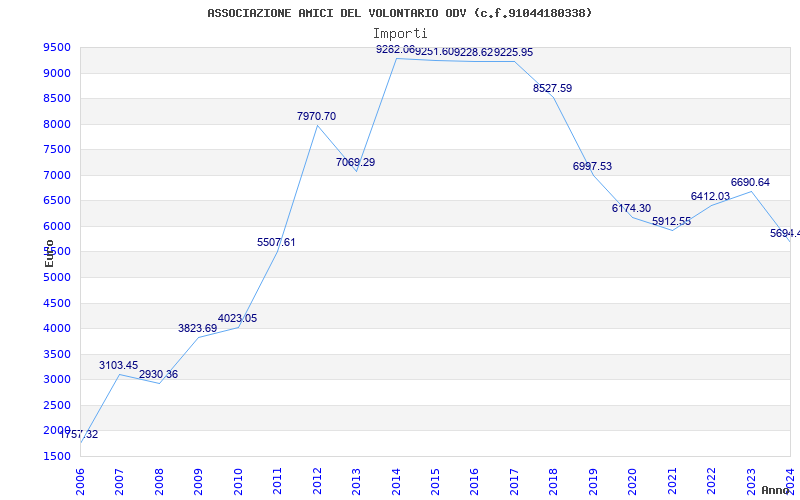Click the x-axis year 2022
Viewport: 800px width, 500px height.
pyautogui.click(x=711, y=482)
